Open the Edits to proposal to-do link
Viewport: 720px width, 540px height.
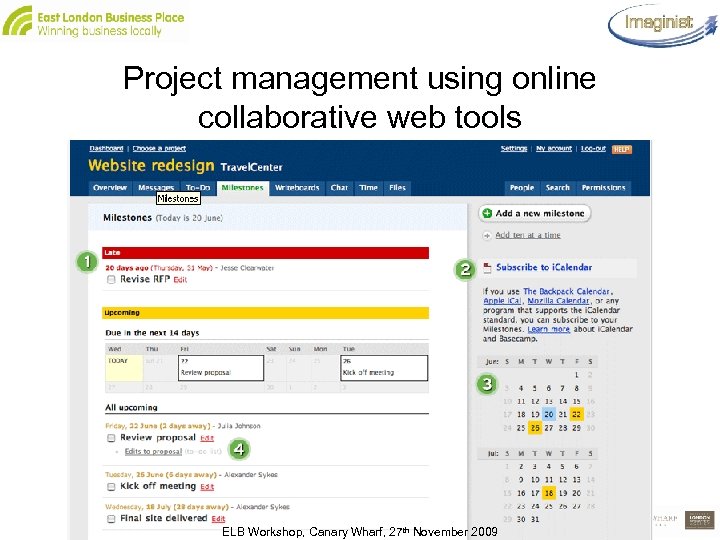(153, 451)
